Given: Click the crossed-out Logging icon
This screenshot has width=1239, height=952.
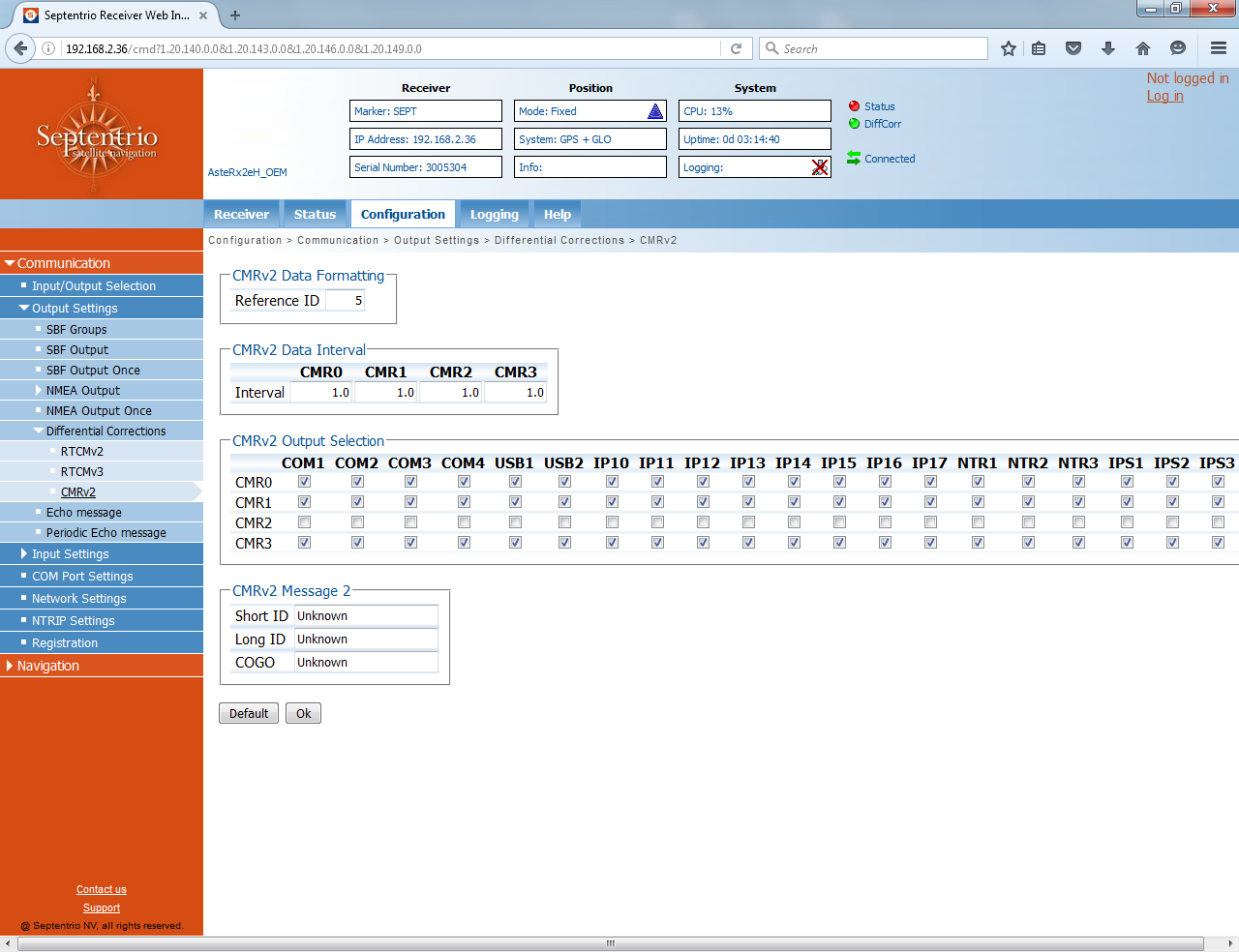Looking at the screenshot, I should click(820, 167).
